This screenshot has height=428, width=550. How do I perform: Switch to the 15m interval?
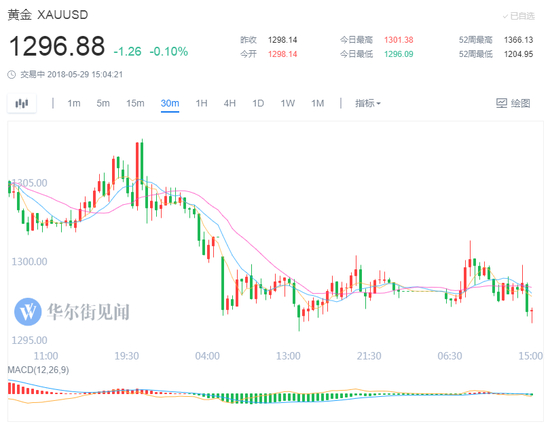tap(135, 103)
